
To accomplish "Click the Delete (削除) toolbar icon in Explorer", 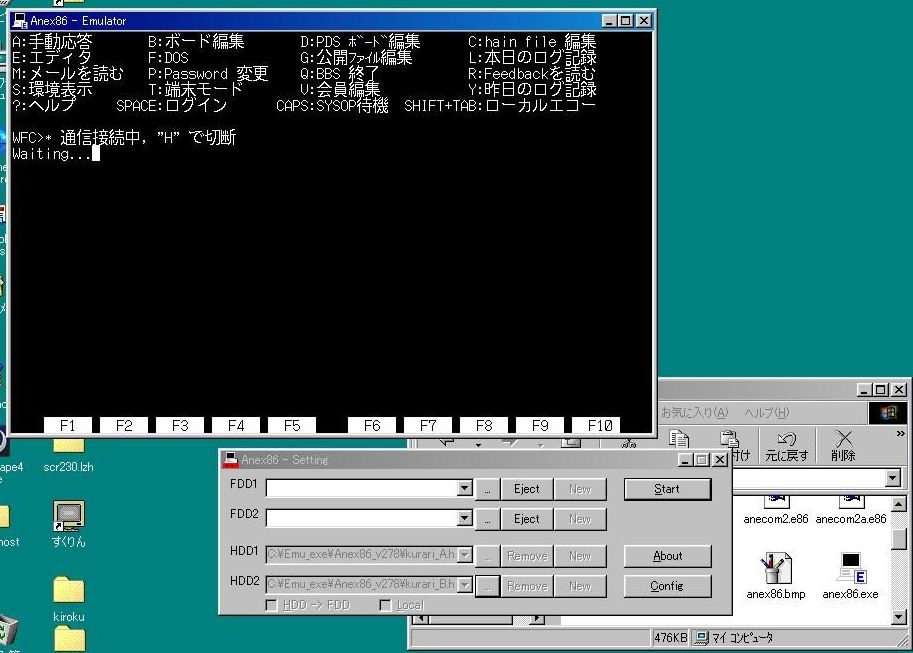I will pyautogui.click(x=843, y=446).
